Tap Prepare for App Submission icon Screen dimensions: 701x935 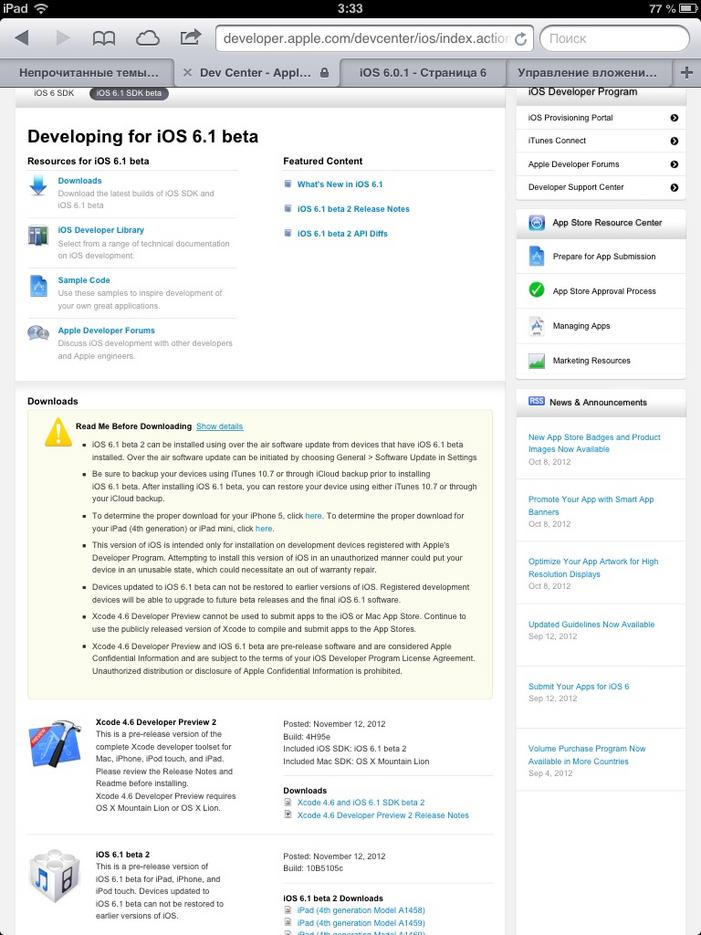point(536,256)
